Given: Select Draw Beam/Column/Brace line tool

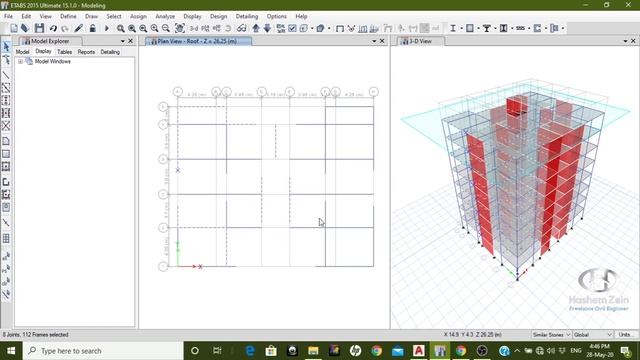Looking at the screenshot, I should (x=6, y=75).
